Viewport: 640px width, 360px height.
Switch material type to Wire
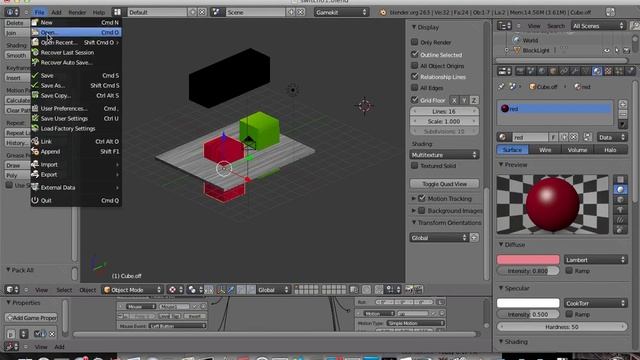point(545,150)
